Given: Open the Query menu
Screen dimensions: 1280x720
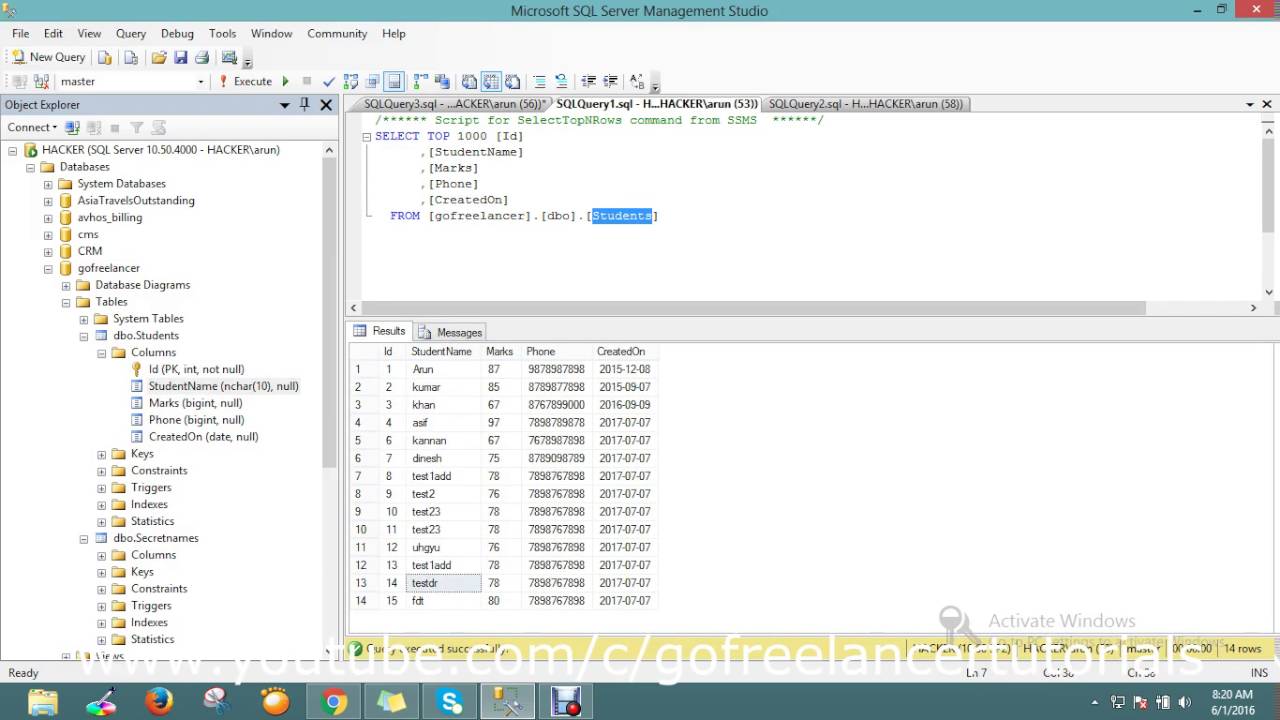Looking at the screenshot, I should 130,33.
